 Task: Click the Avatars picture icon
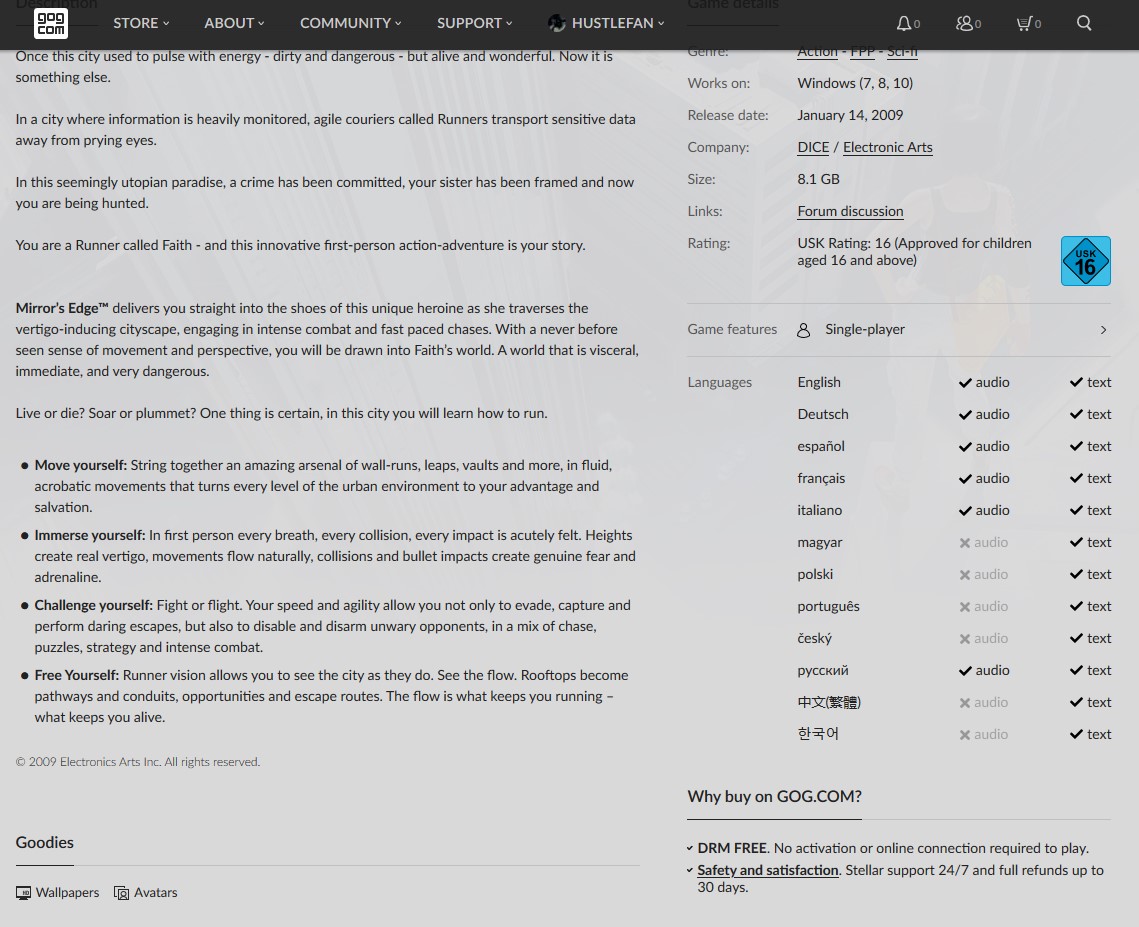click(x=121, y=893)
